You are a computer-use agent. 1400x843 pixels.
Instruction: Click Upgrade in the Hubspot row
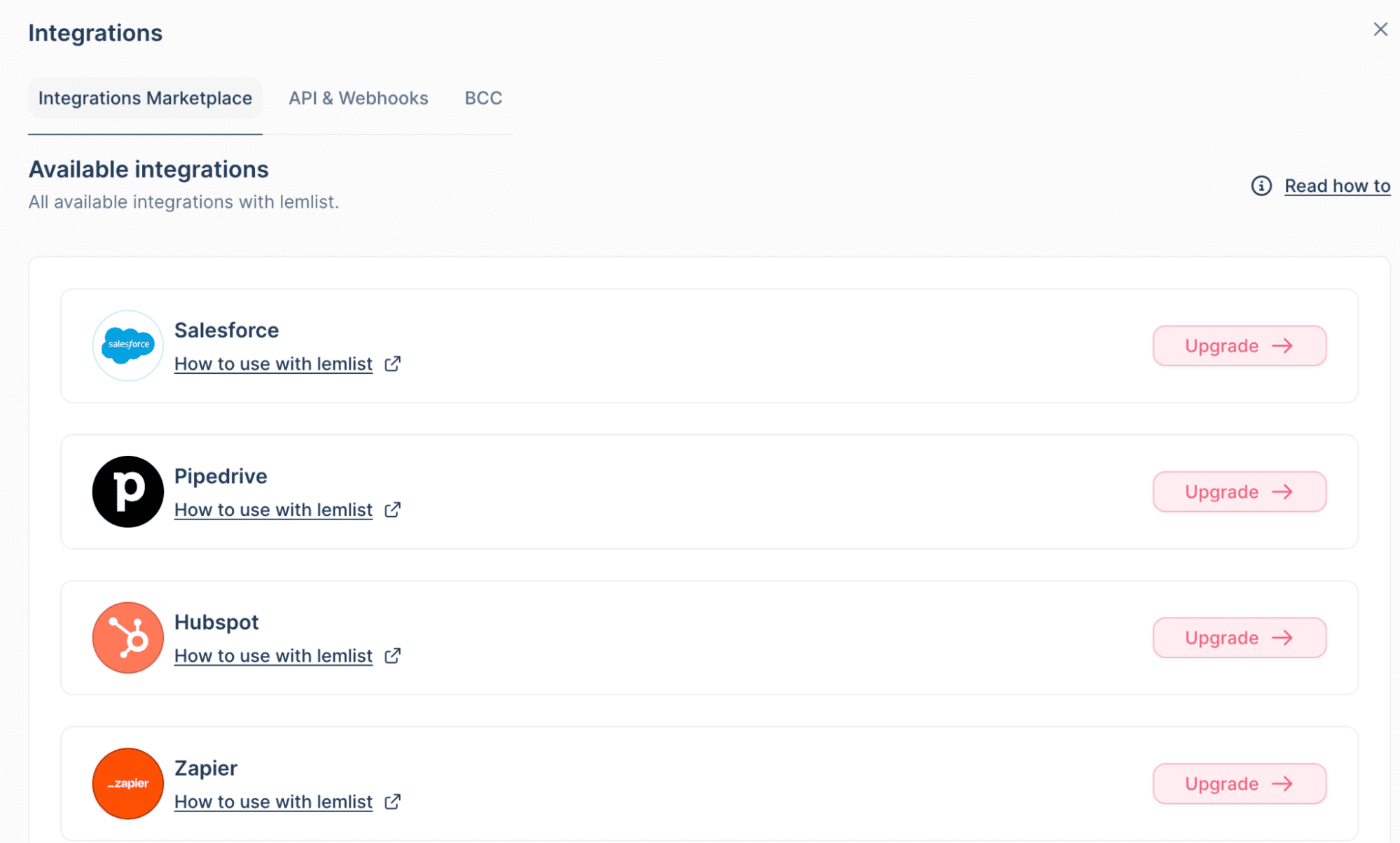[x=1239, y=638]
